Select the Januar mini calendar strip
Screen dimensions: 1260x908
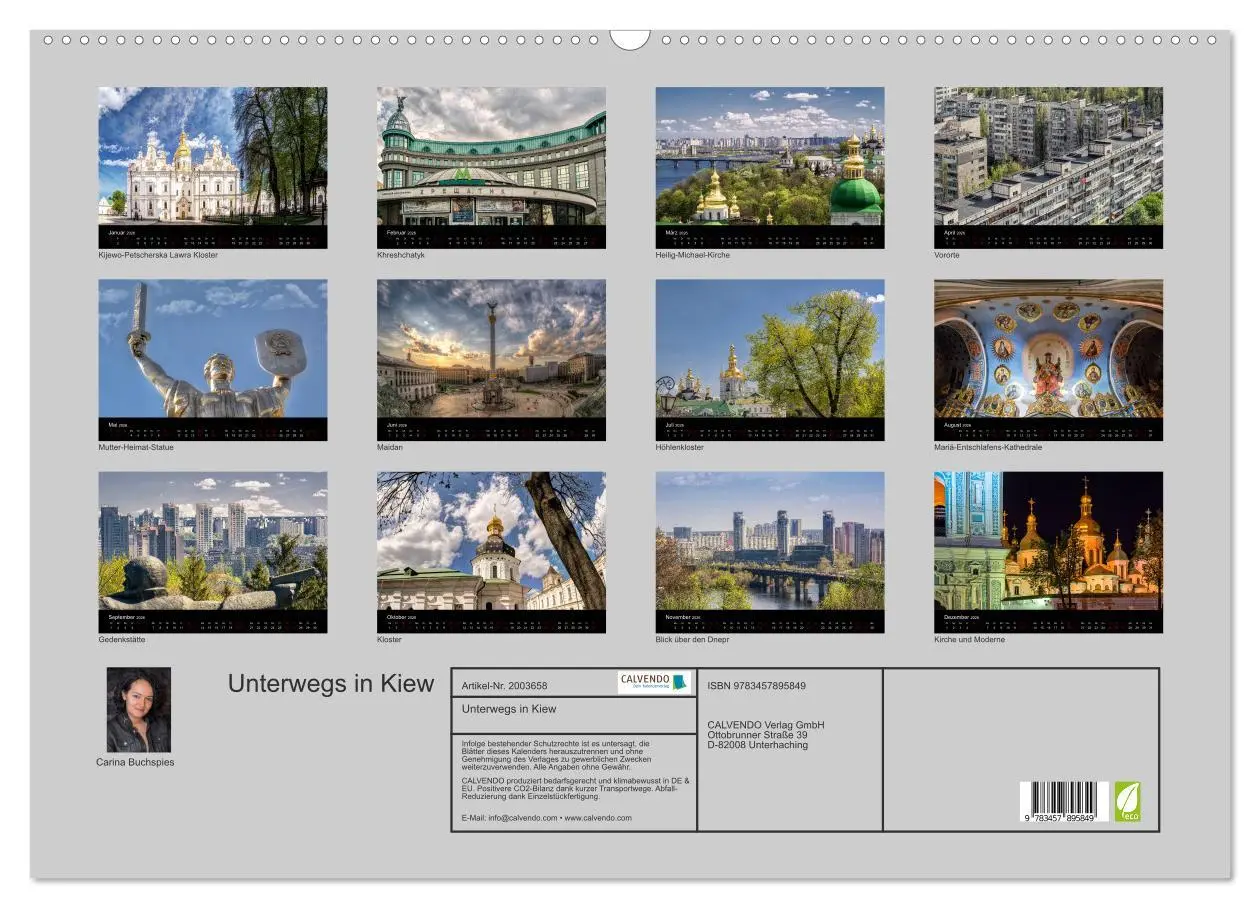pos(213,238)
